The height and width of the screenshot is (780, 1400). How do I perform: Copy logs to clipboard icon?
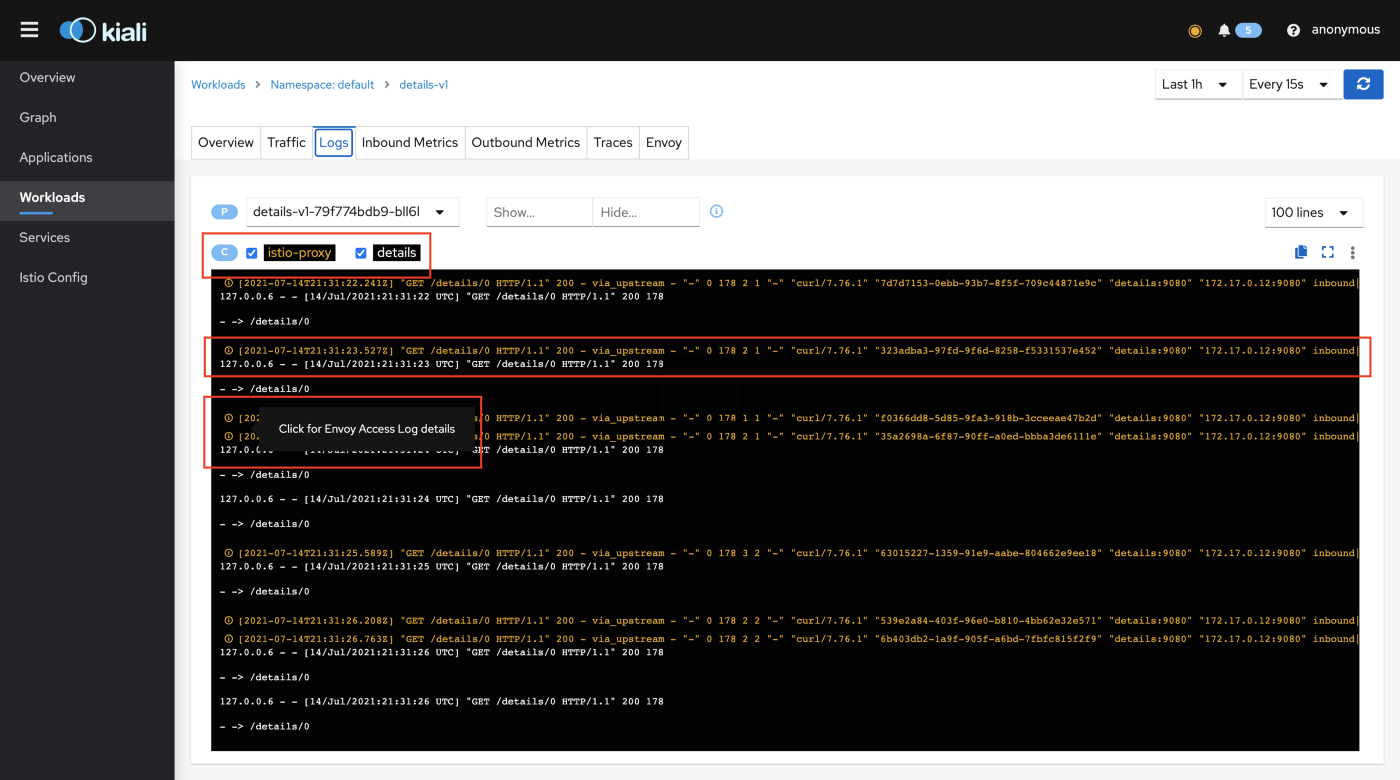click(1301, 252)
